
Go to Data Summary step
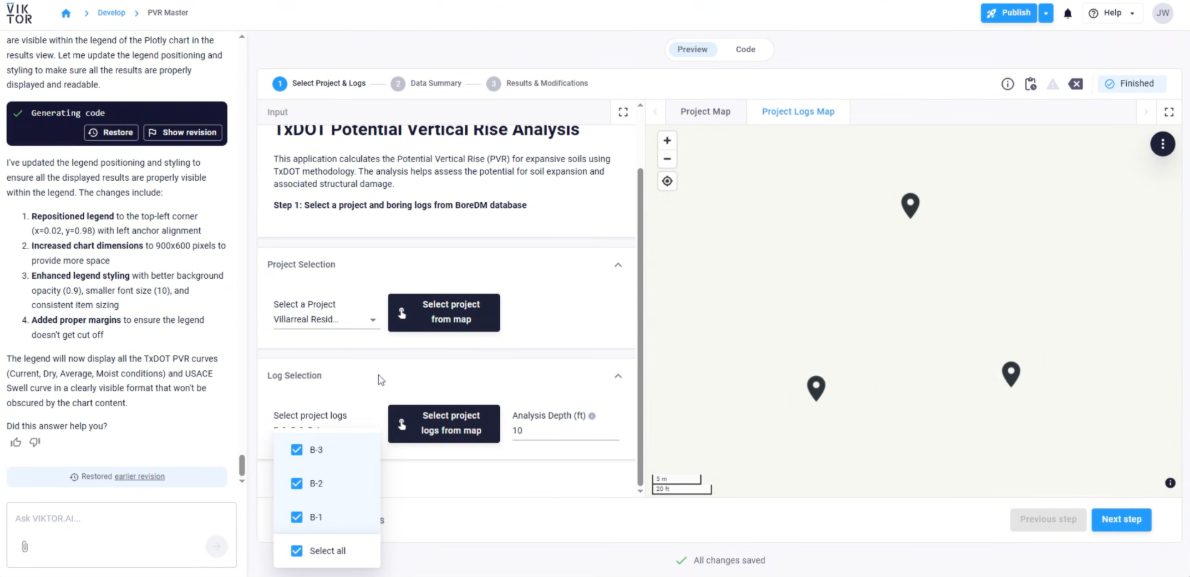tap(427, 84)
